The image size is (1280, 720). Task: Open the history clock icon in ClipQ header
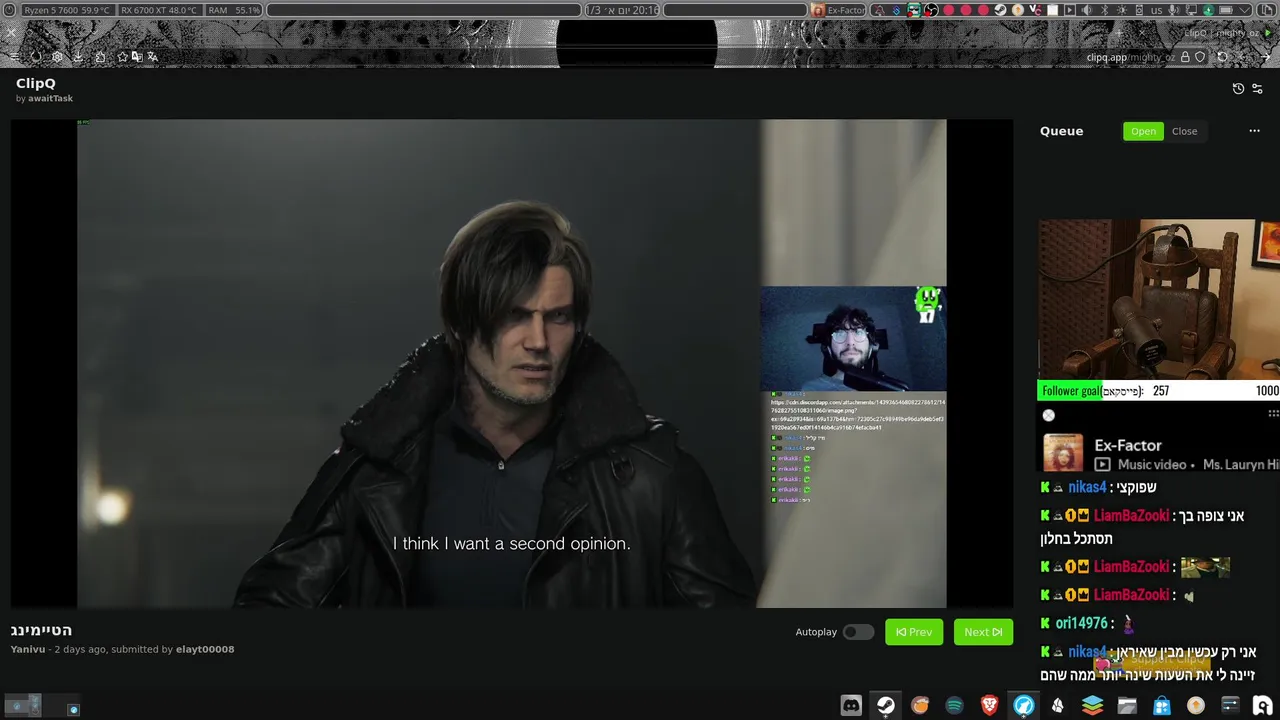tap(1238, 88)
